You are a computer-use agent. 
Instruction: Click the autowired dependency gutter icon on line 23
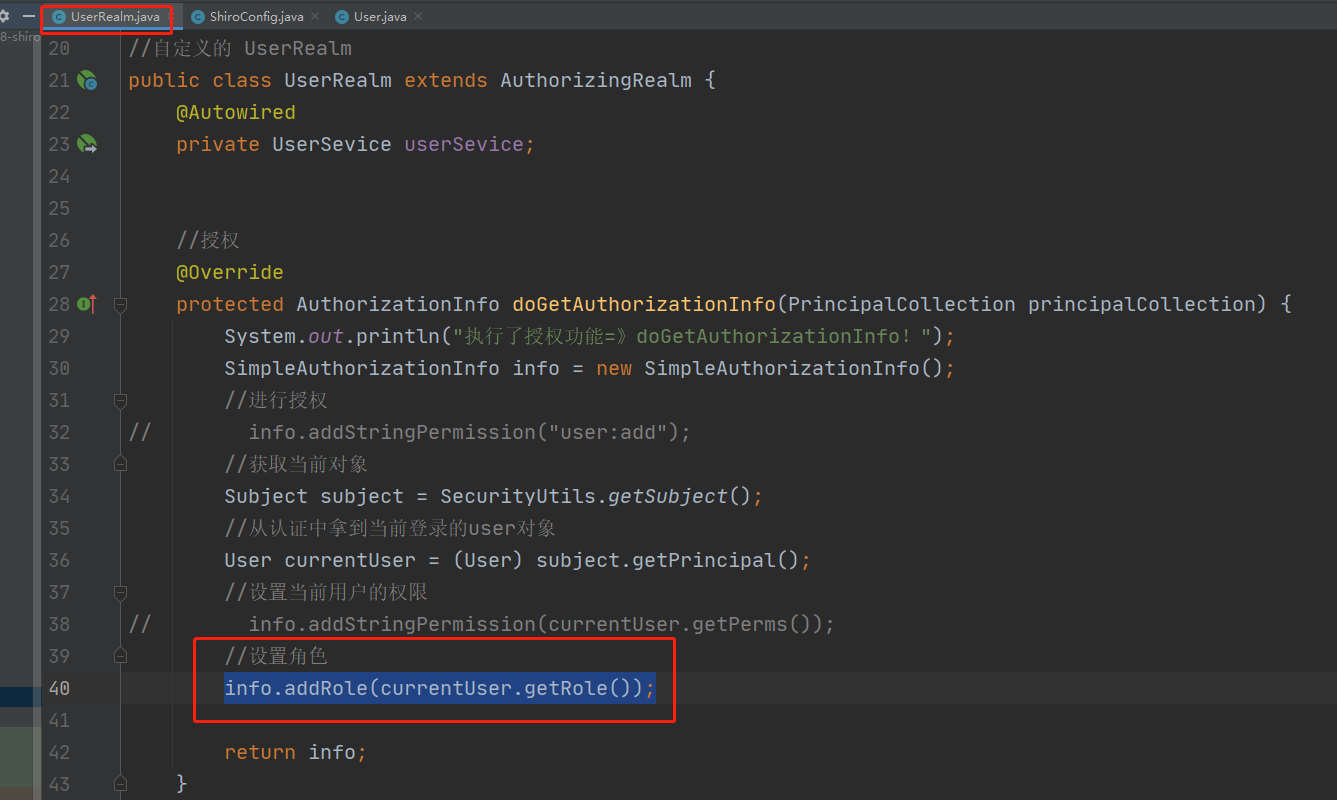pyautogui.click(x=87, y=144)
